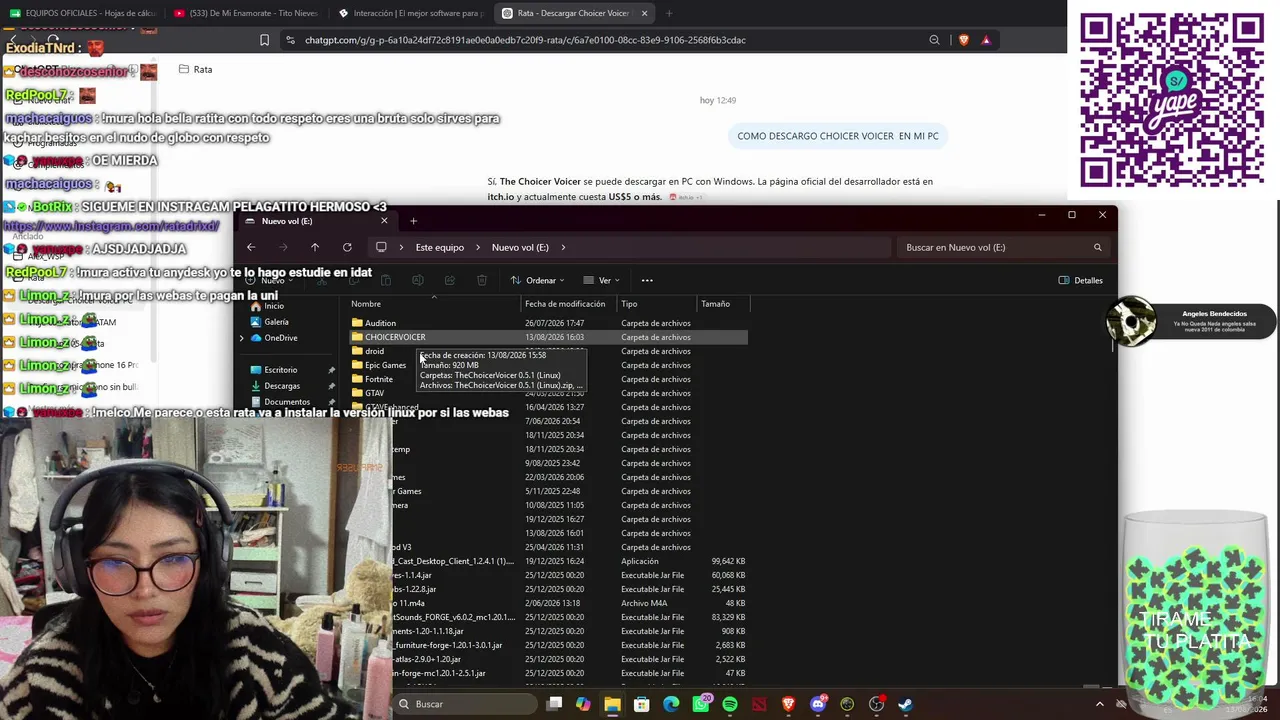Click the Instagram link in stream chat
The image size is (1280, 720).
pyautogui.click(x=111, y=226)
